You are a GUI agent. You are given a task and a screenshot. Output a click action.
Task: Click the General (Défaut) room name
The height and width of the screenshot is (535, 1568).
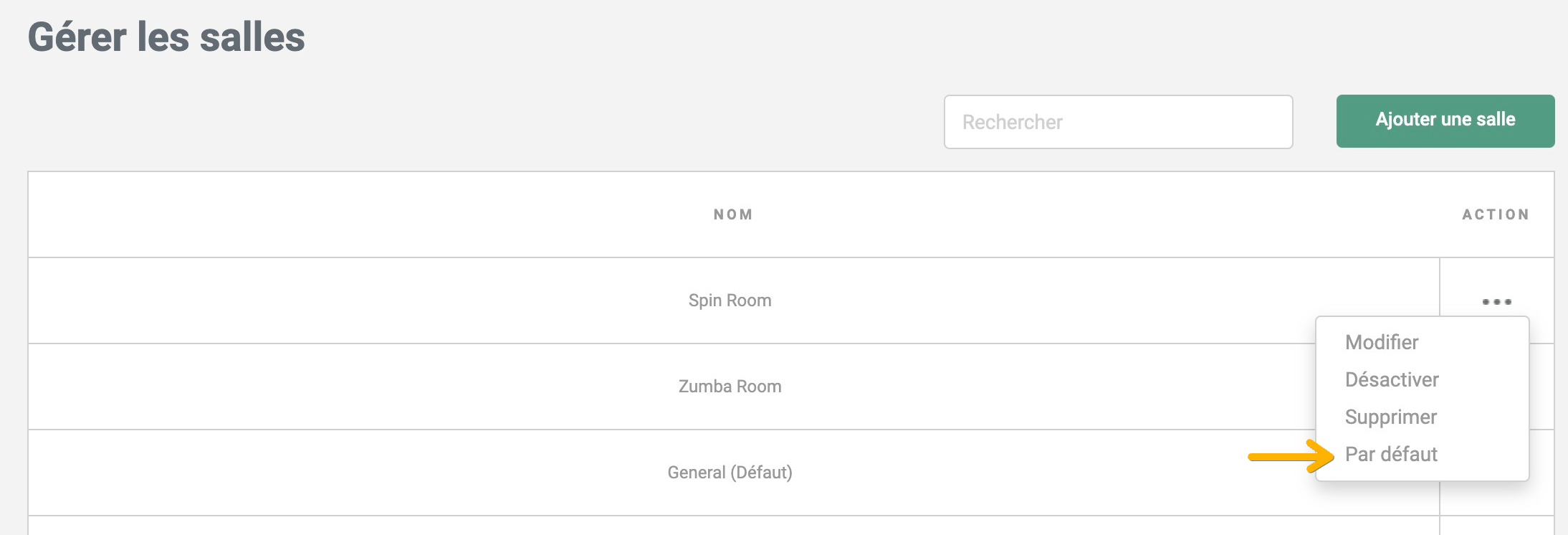[730, 473]
